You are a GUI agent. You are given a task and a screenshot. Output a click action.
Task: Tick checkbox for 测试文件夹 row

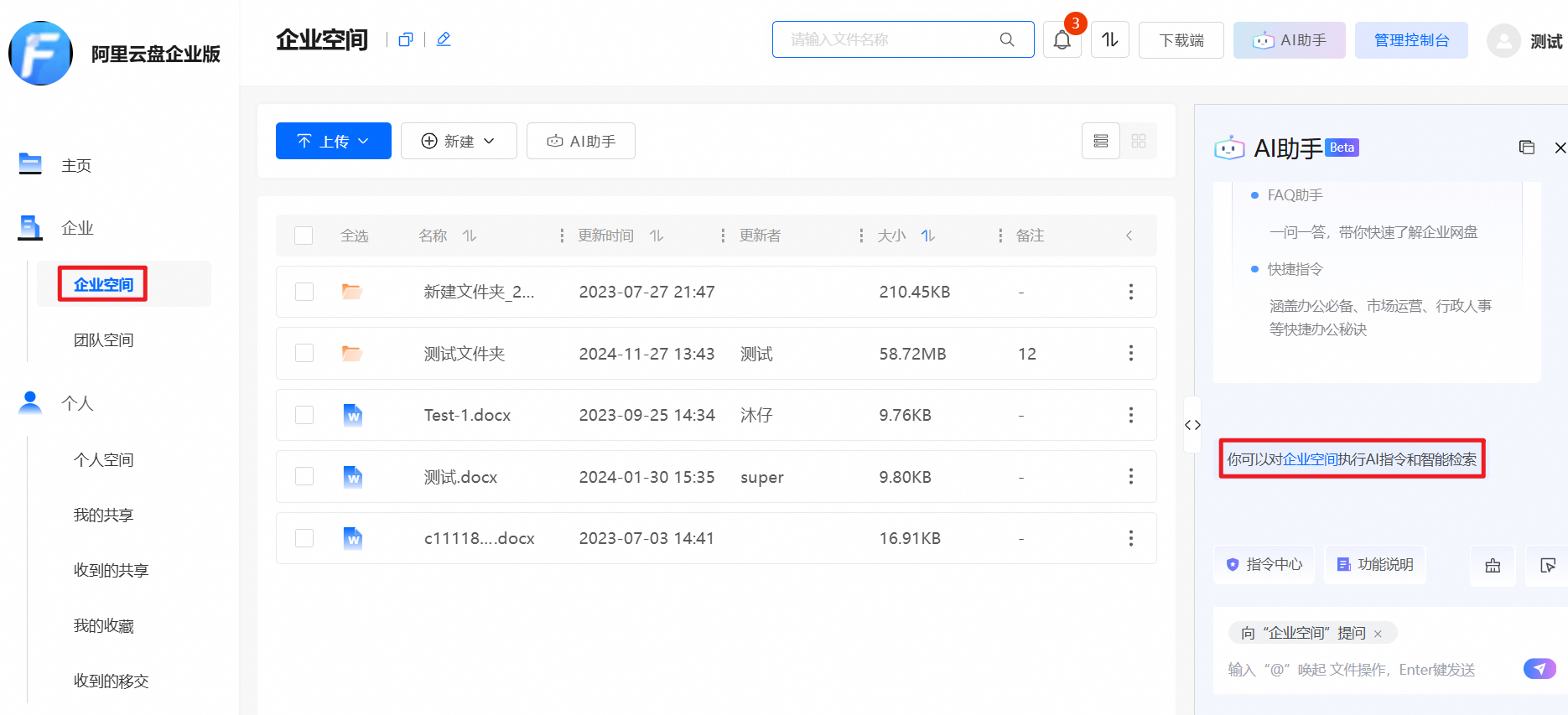click(x=304, y=353)
